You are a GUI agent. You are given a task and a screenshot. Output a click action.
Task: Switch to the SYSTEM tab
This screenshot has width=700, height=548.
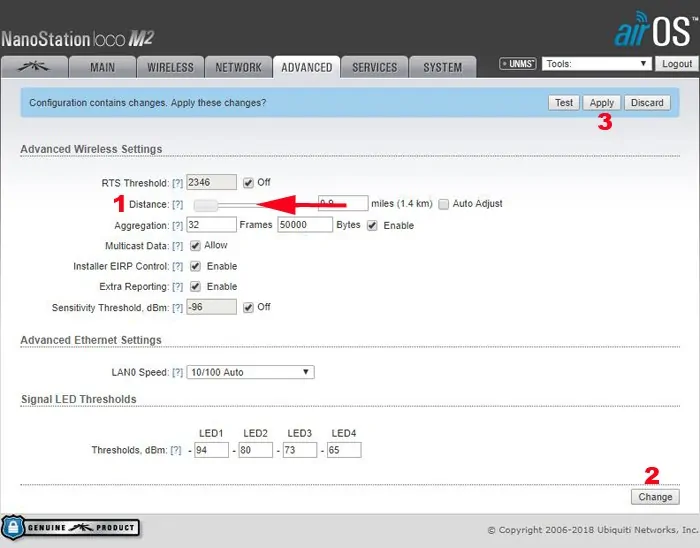[442, 67]
